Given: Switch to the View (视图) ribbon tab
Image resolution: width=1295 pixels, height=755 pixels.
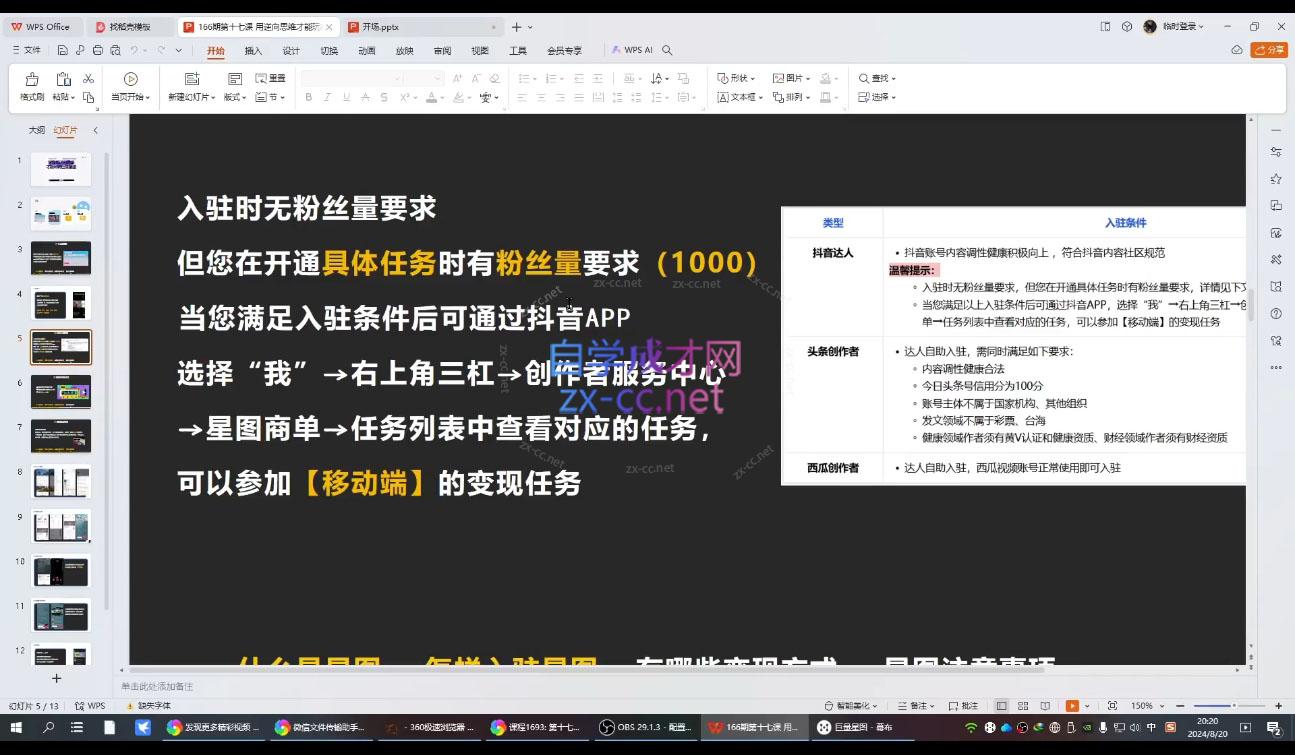Looking at the screenshot, I should 480,50.
